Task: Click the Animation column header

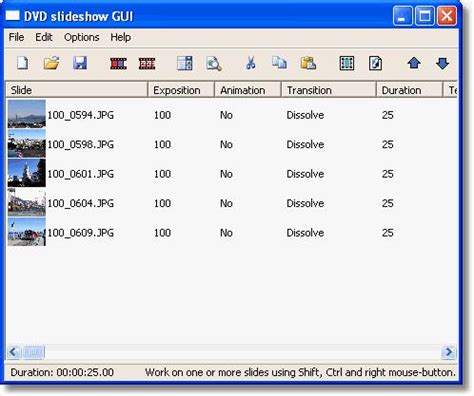Action: coord(248,90)
